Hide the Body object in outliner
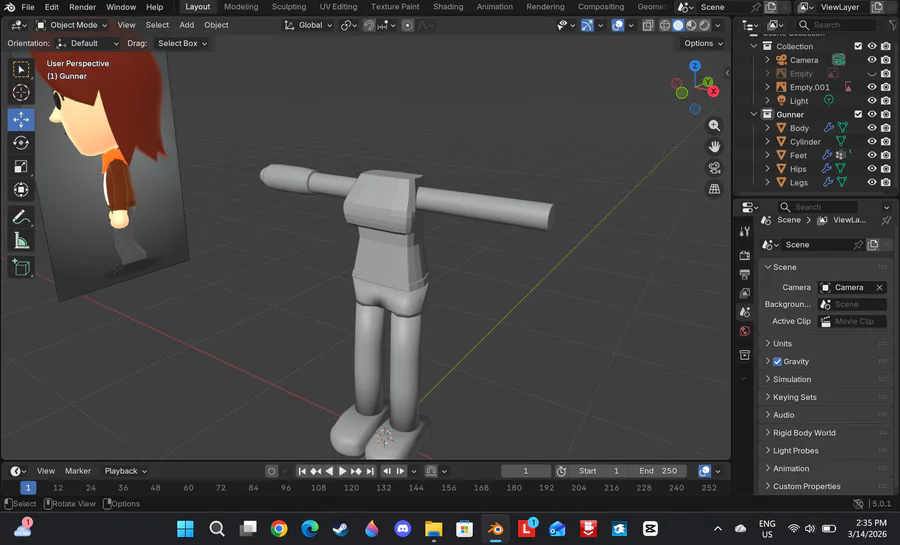This screenshot has width=900, height=545. tap(872, 128)
